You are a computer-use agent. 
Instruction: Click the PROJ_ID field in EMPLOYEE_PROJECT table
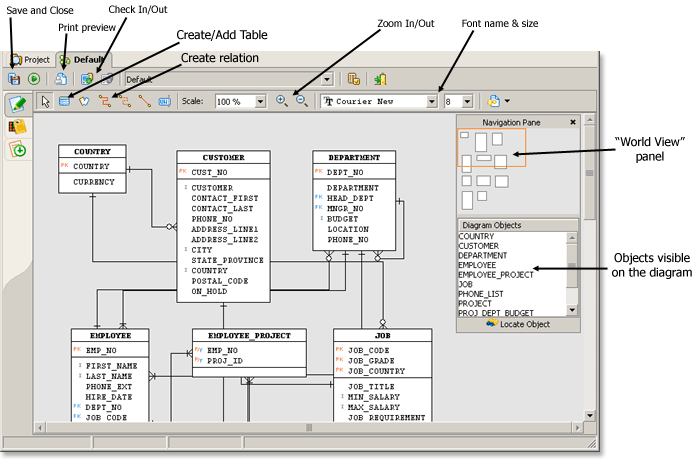(225, 360)
